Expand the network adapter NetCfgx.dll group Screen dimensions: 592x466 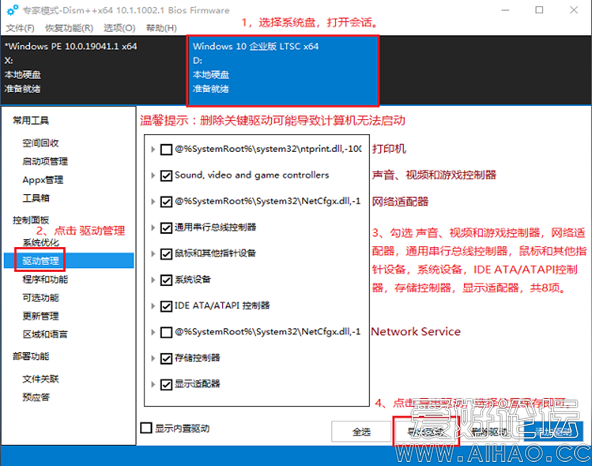(x=153, y=202)
